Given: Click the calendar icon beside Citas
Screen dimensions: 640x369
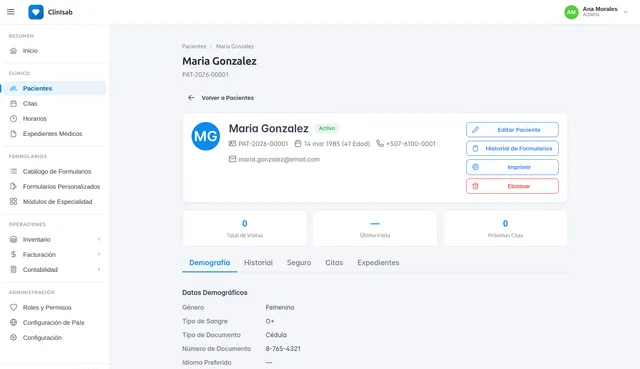Looking at the screenshot, I should coord(13,103).
